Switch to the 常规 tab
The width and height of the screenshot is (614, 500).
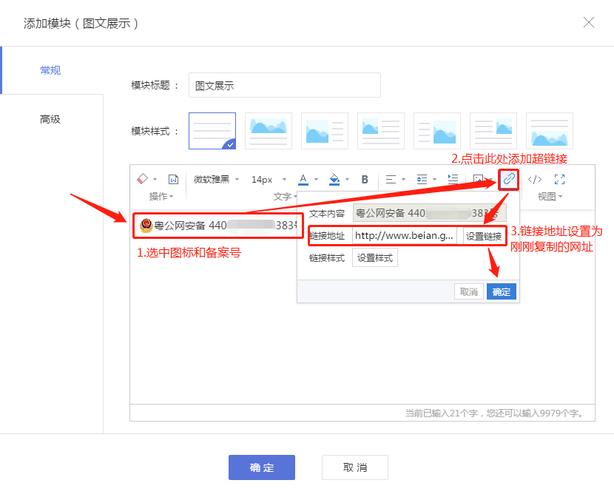[x=50, y=70]
